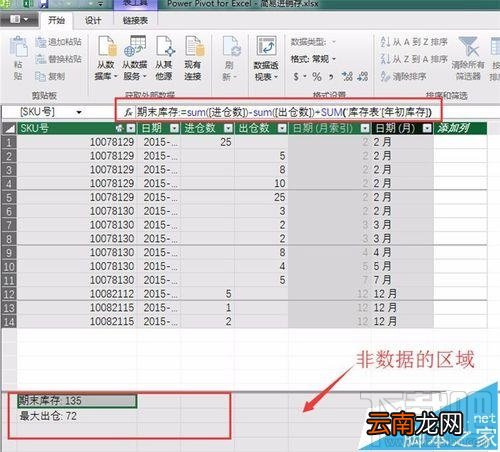Screen dimensions: 500x452
Task: Open the PivotTable (数据透视表) button
Action: 266,58
